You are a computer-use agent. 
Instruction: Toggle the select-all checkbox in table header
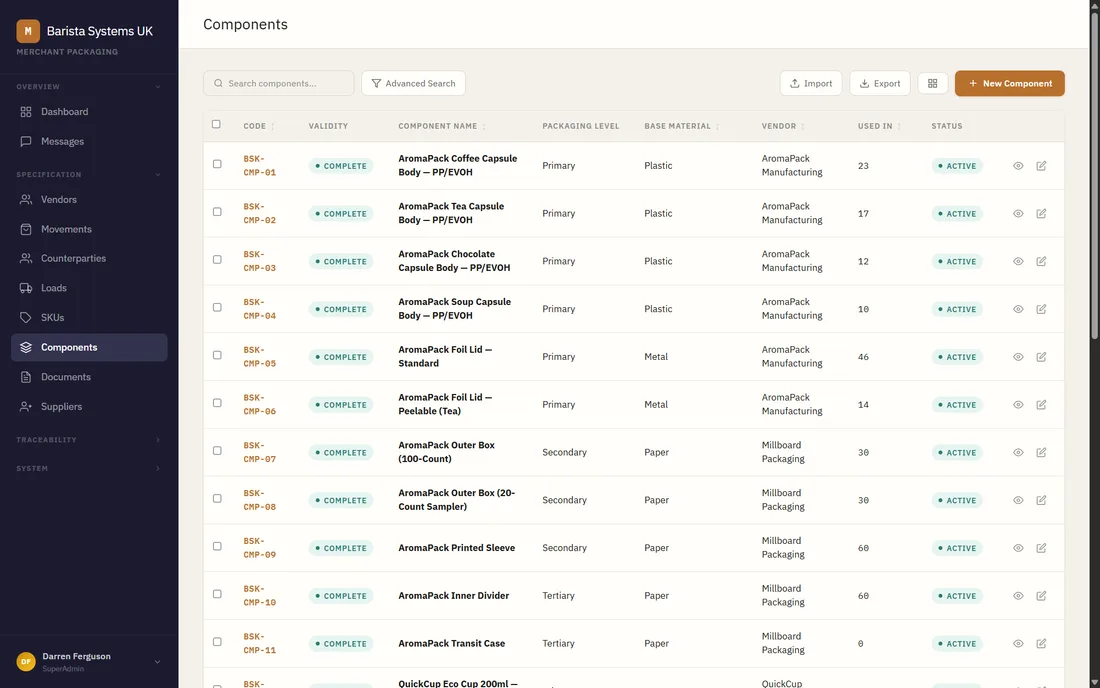click(x=216, y=124)
